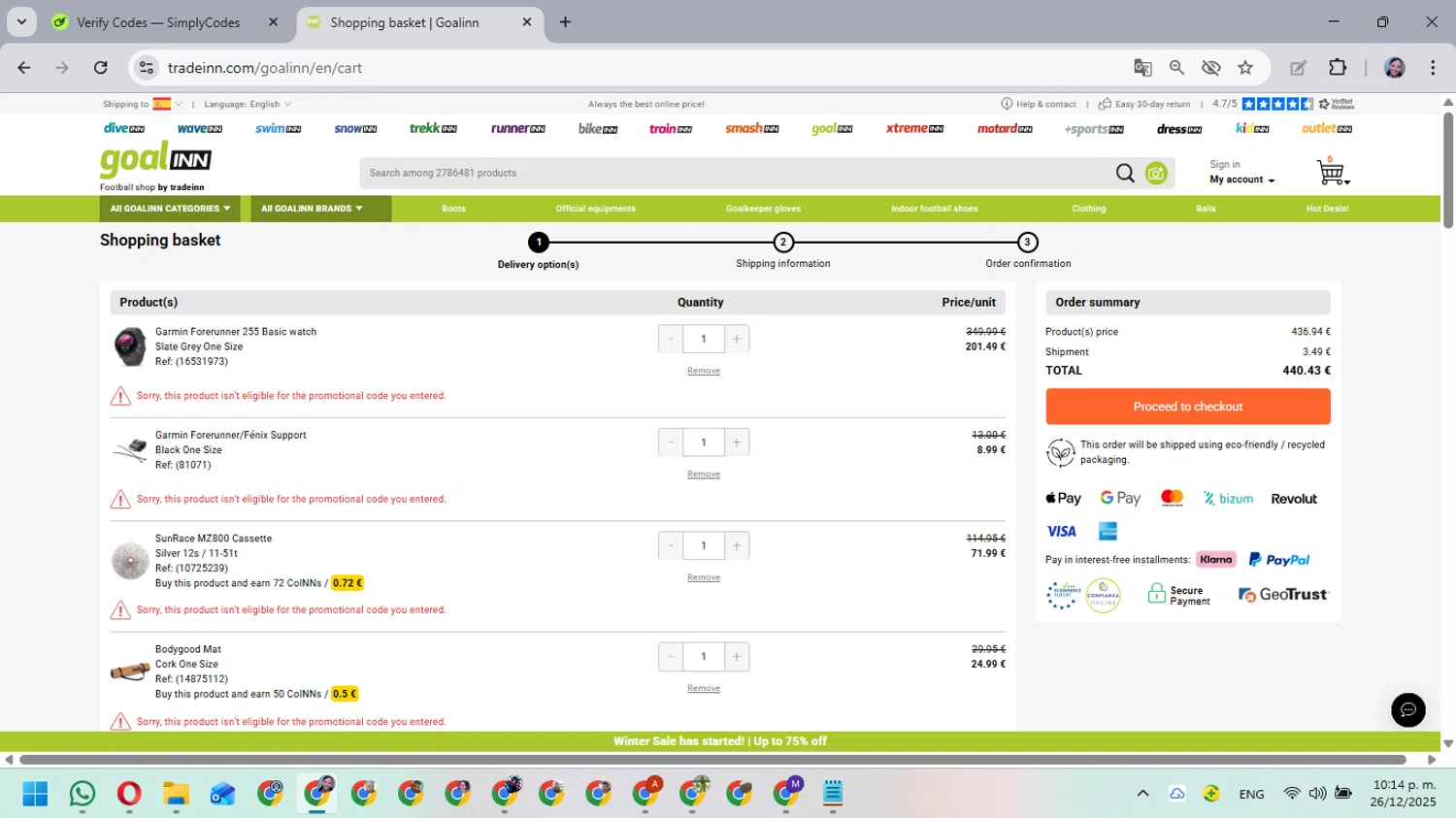
Task: Click the SunRace MZ800 Cassette thumbnail
Action: [x=129, y=560]
